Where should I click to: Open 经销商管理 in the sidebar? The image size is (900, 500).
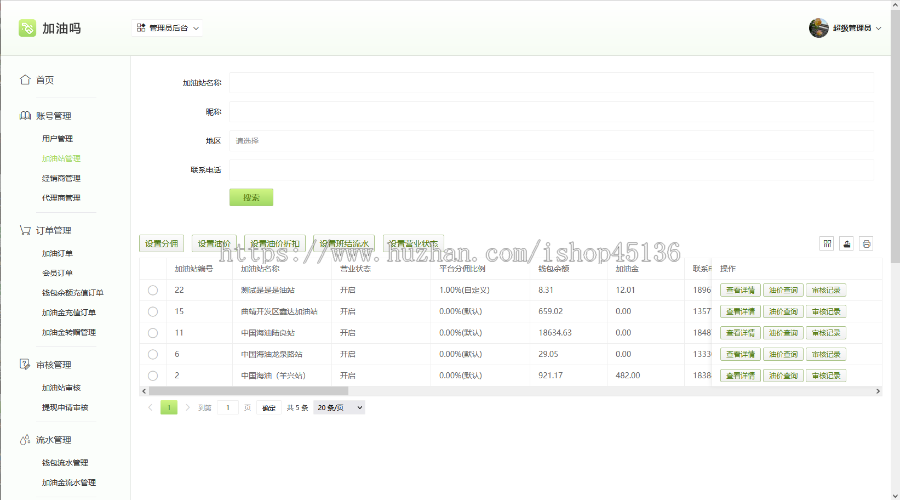coord(61,178)
